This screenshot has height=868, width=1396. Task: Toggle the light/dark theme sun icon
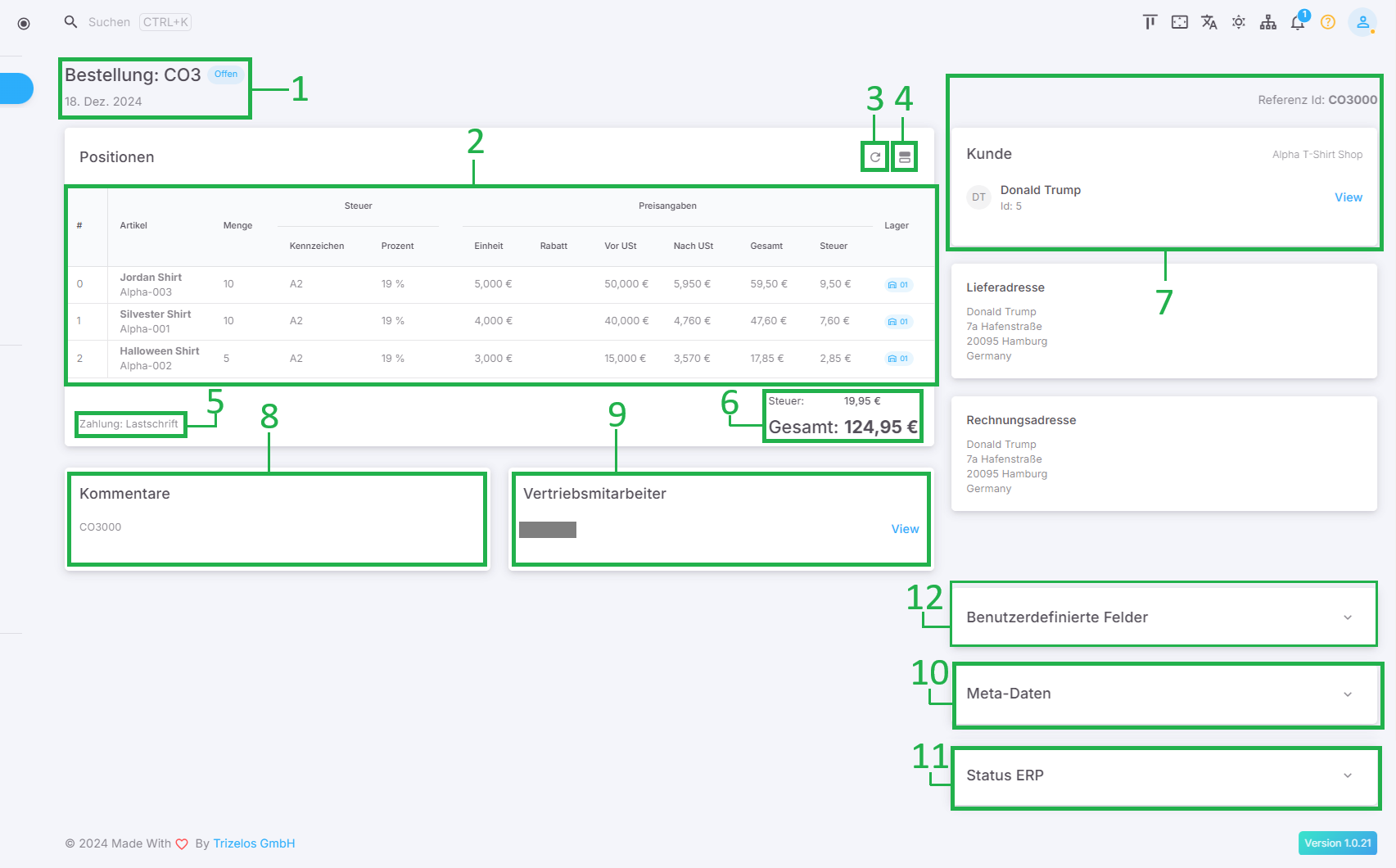point(1239,22)
